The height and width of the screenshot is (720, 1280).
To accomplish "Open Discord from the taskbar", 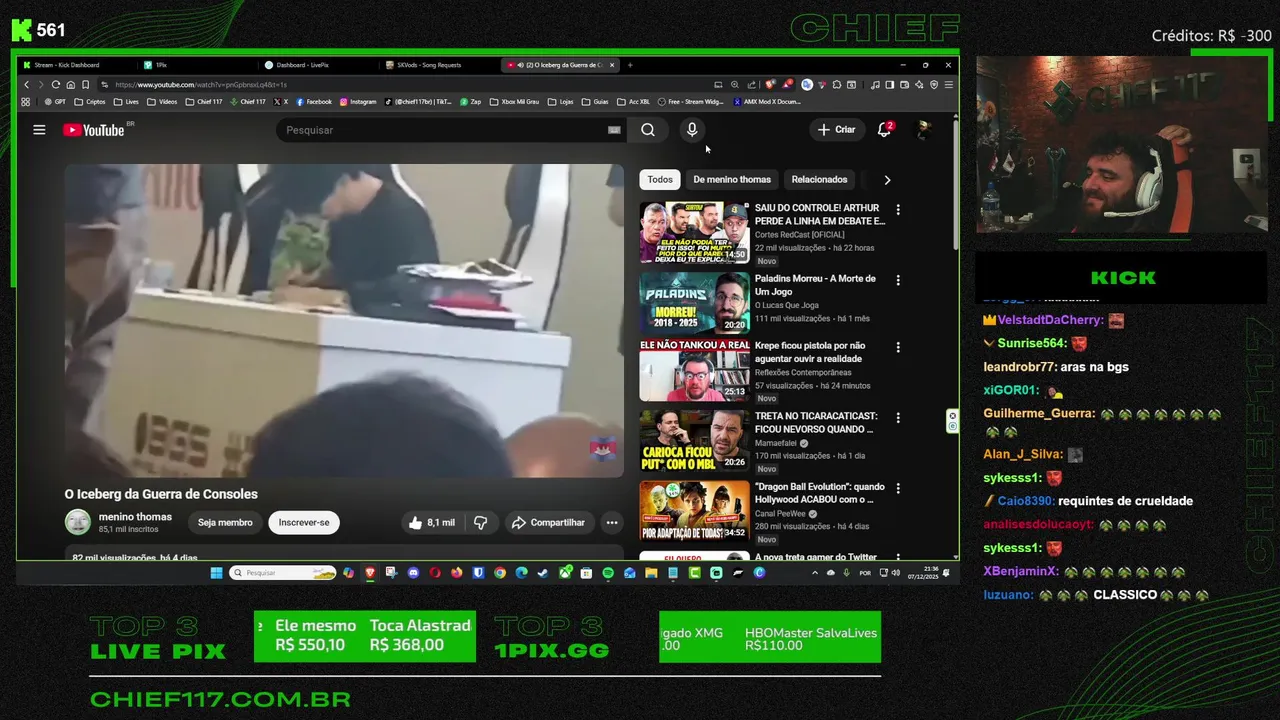I will point(414,573).
